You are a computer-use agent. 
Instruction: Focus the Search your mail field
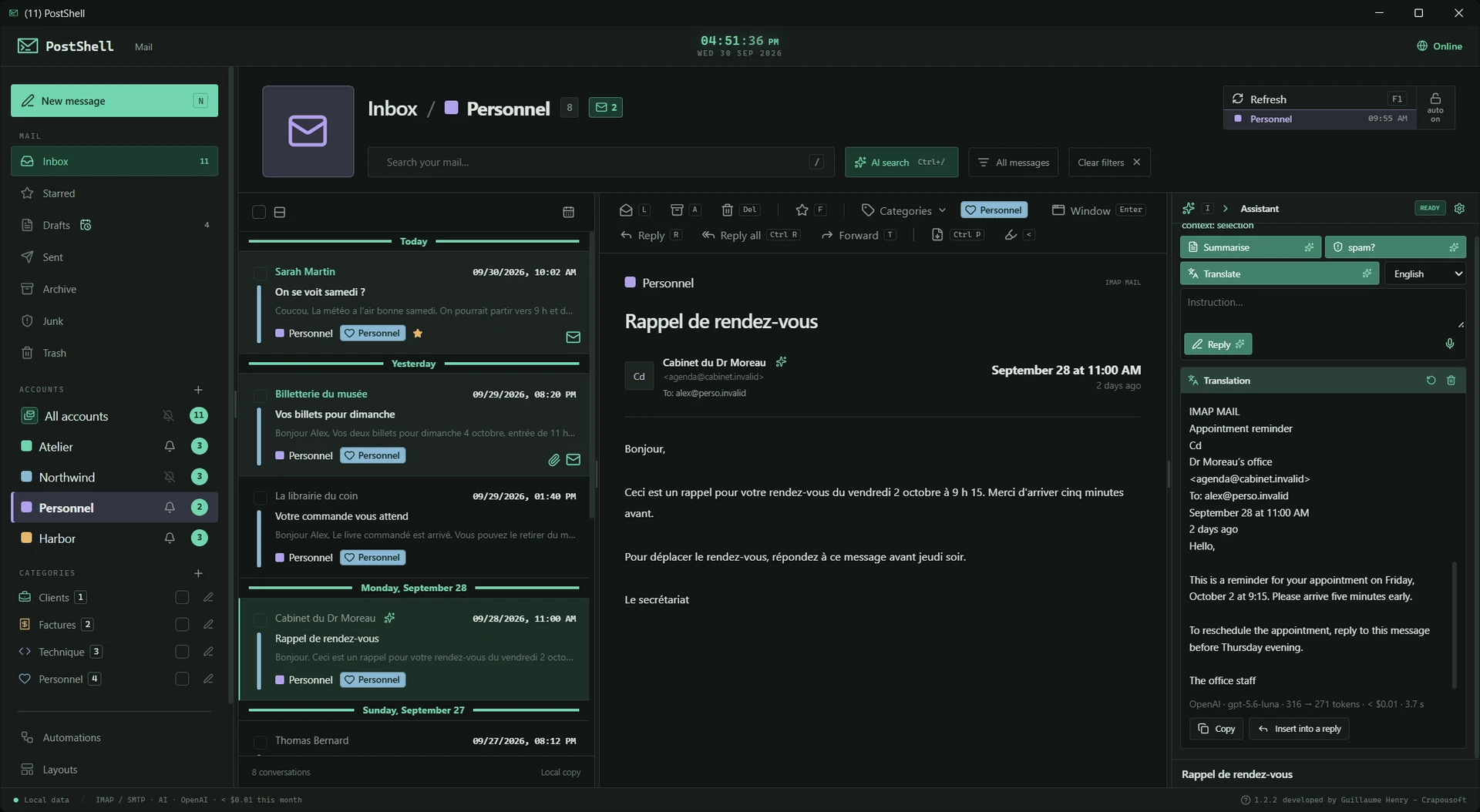click(600, 163)
